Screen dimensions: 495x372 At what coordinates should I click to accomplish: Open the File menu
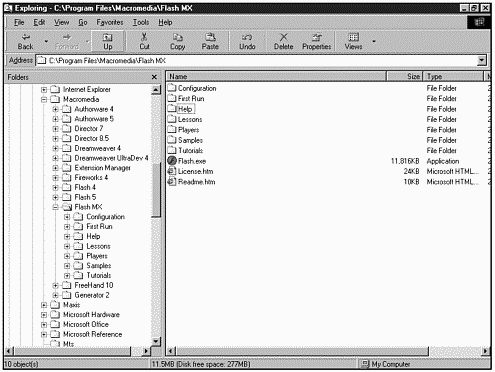tap(19, 22)
